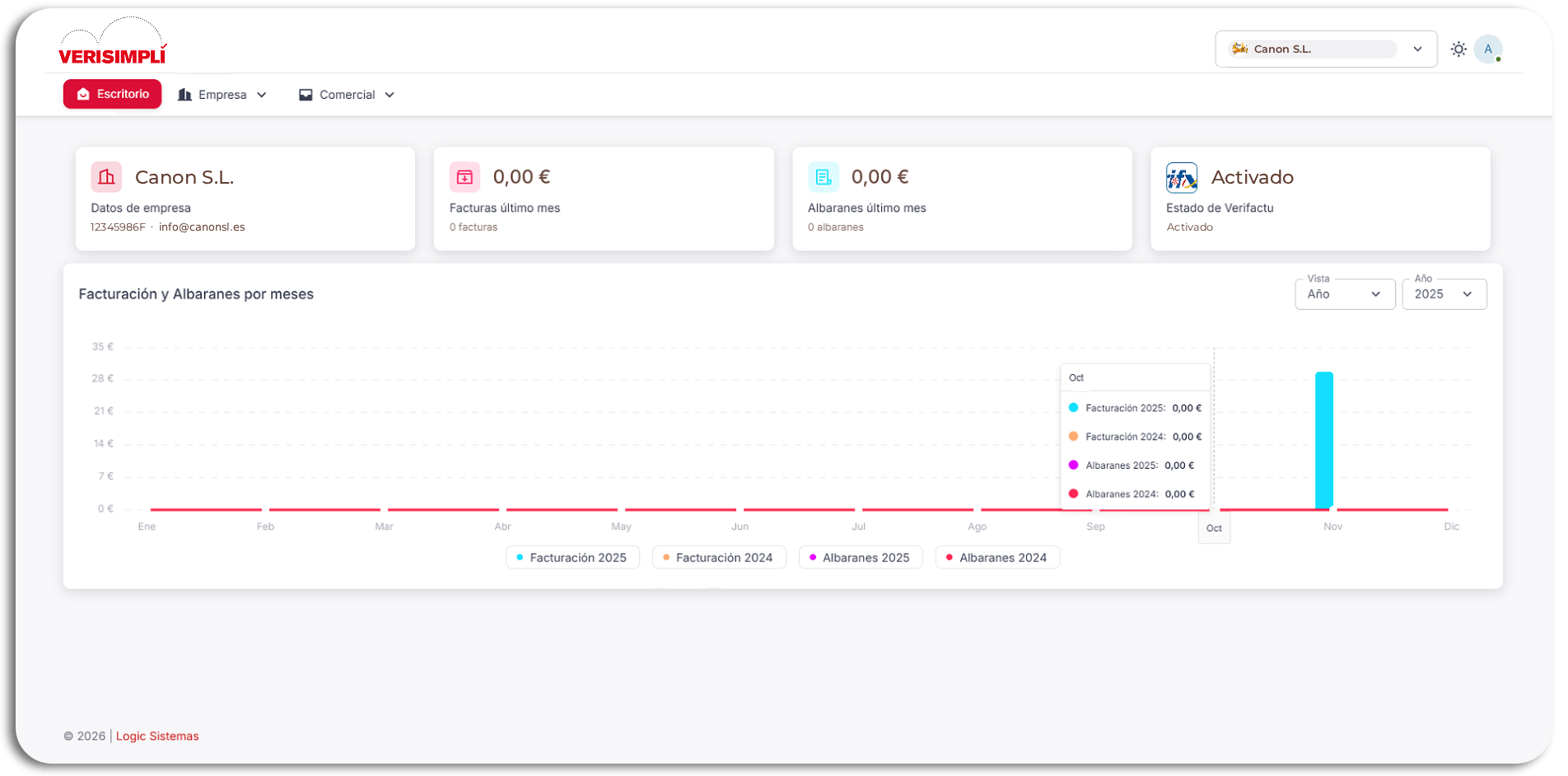1568x776 pixels.
Task: Expand the Comercial menu
Action: 347,95
